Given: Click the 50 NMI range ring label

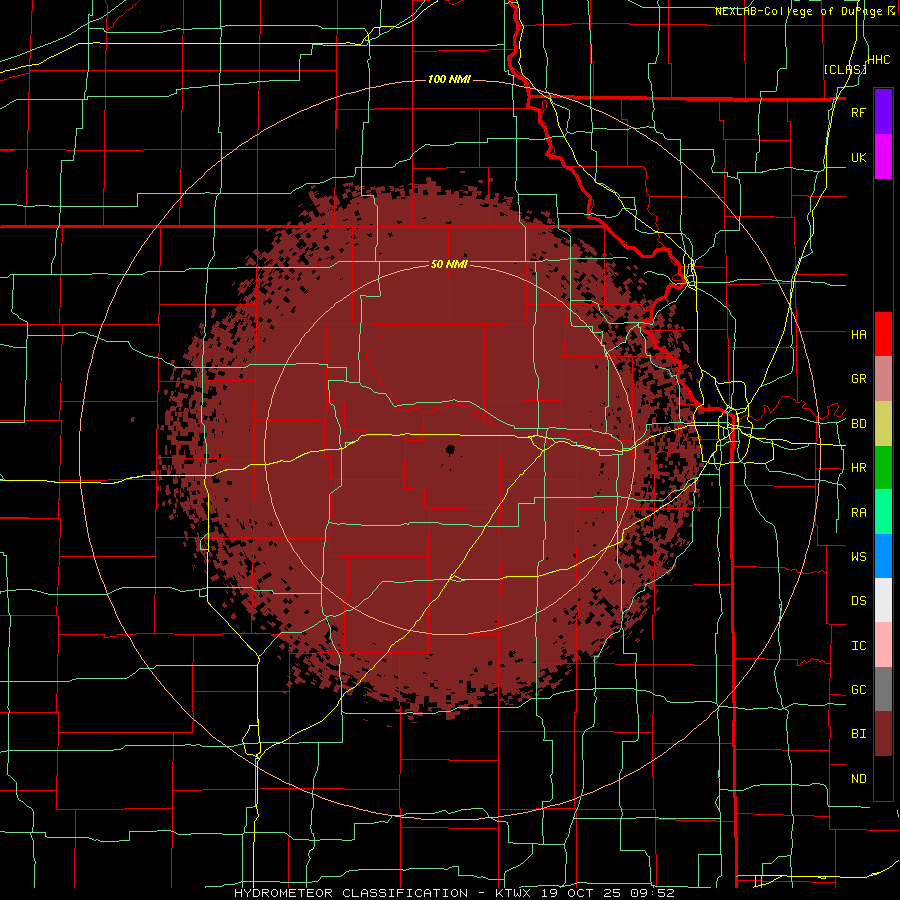Looking at the screenshot, I should pos(449,265).
